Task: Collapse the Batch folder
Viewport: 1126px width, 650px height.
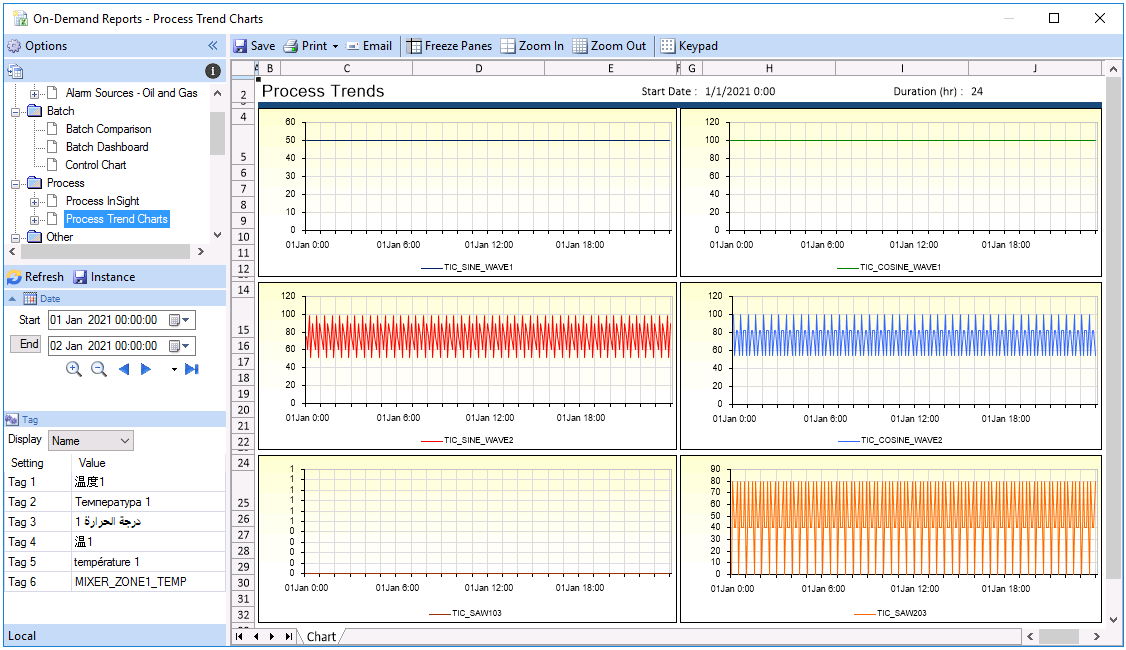Action: pyautogui.click(x=15, y=111)
